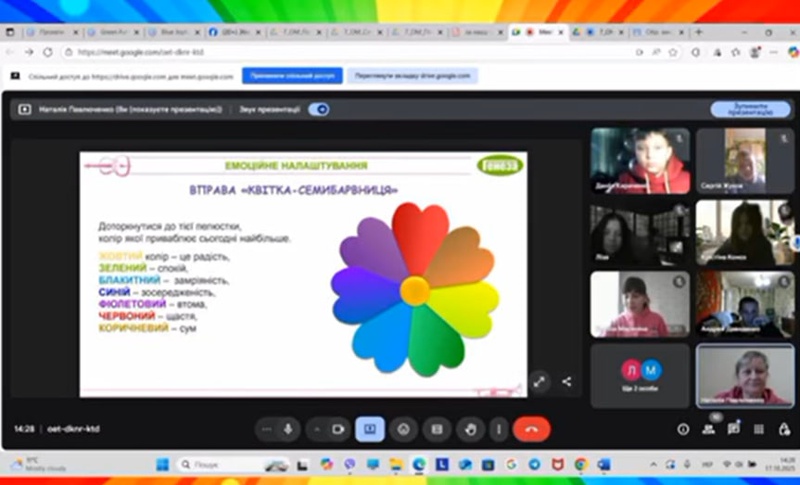Stop presenting using the top-right button
Screen dimensions: 800x485
[x=743, y=110]
